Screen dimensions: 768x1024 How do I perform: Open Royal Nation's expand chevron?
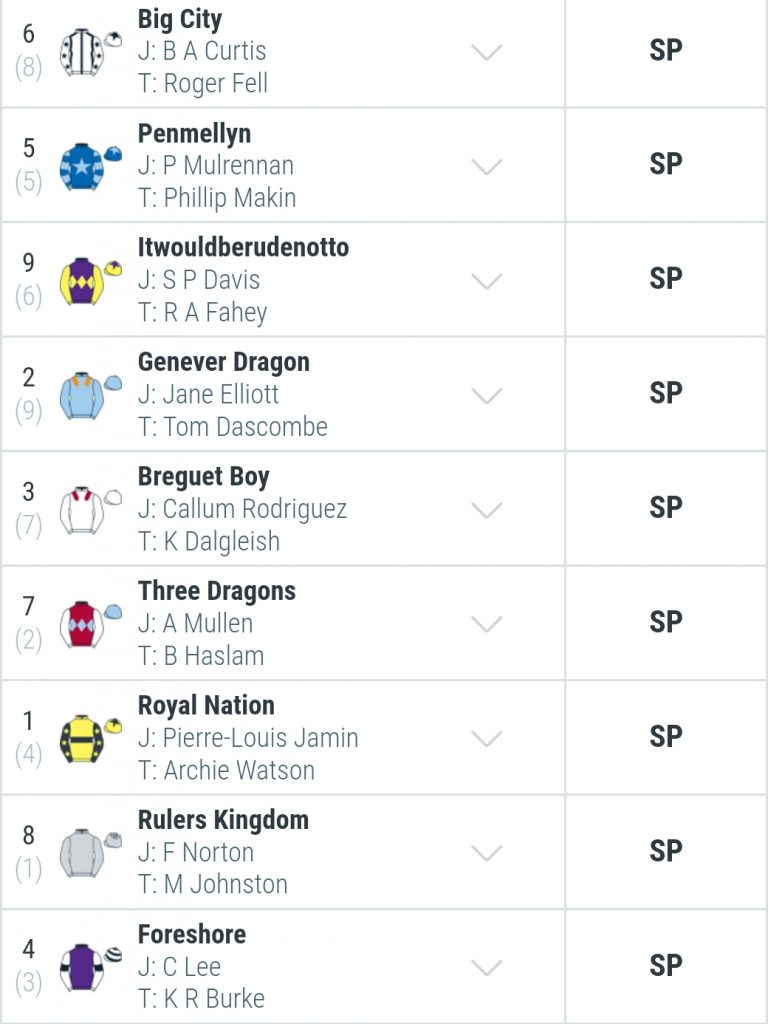487,738
